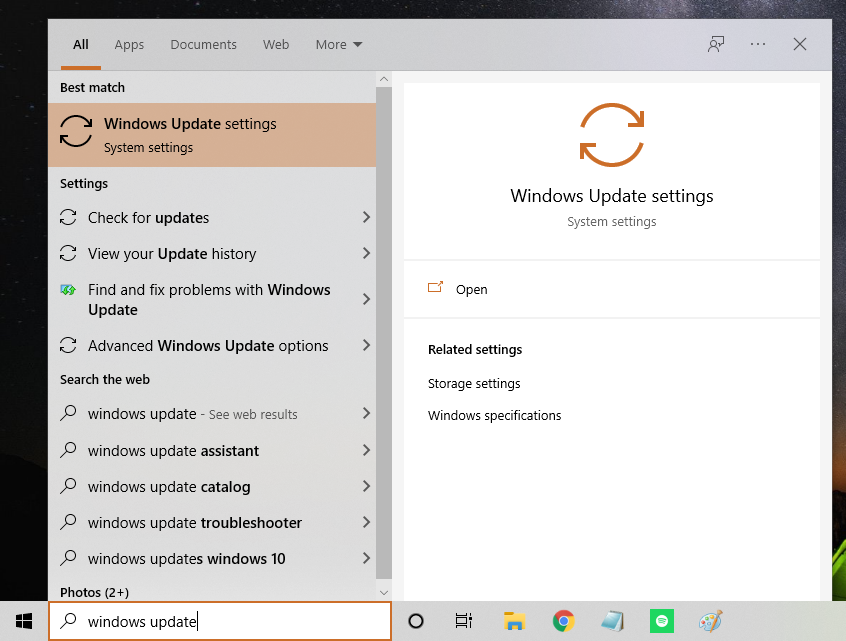
Task: Launch File Explorer from the taskbar
Action: (514, 621)
